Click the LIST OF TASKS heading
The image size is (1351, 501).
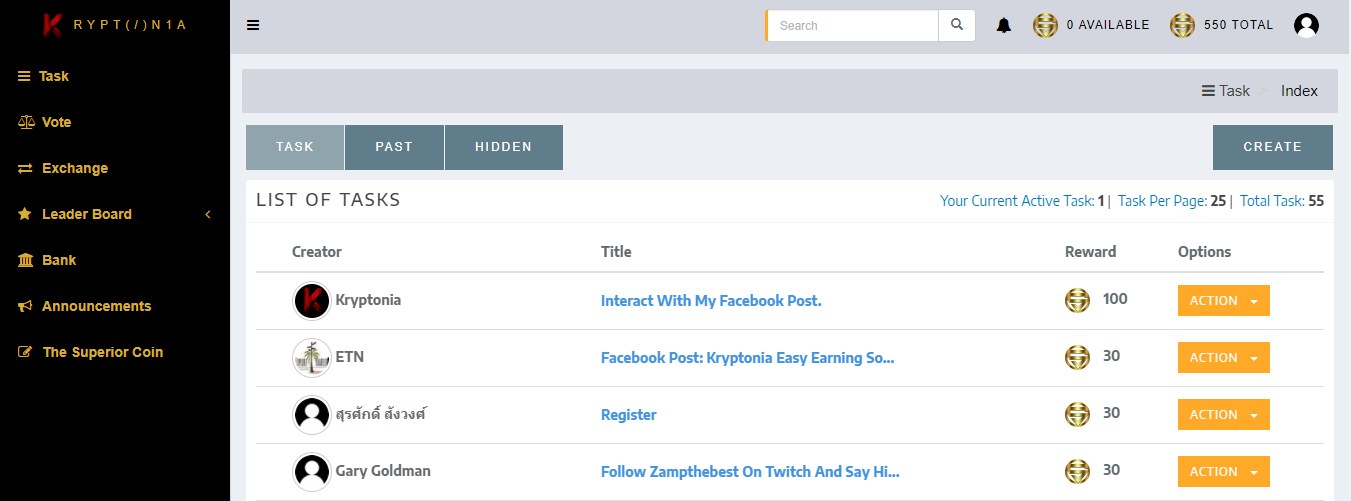[328, 200]
